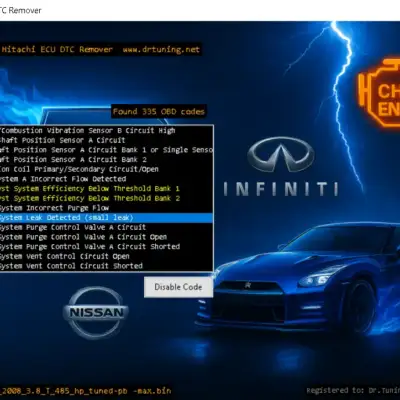The width and height of the screenshot is (400, 400).
Task: Select 'Purge Control Valve A Circuit Shorted' row
Action: 106,247
